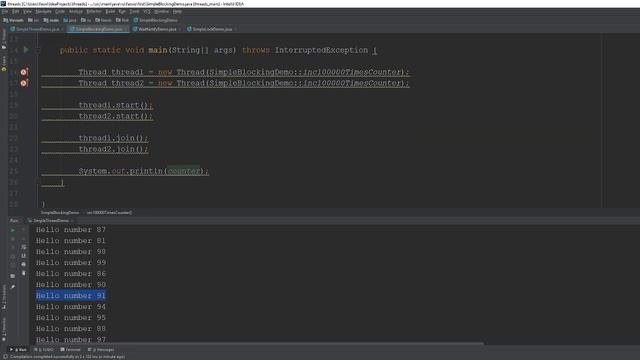Open the Refactor menu
This screenshot has height=360, width=640.
pos(93,11)
